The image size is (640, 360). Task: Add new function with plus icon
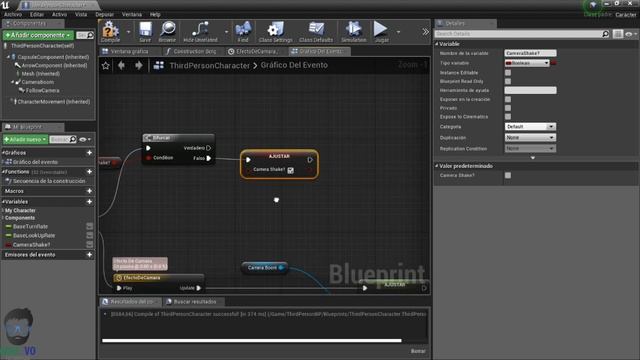click(x=89, y=172)
